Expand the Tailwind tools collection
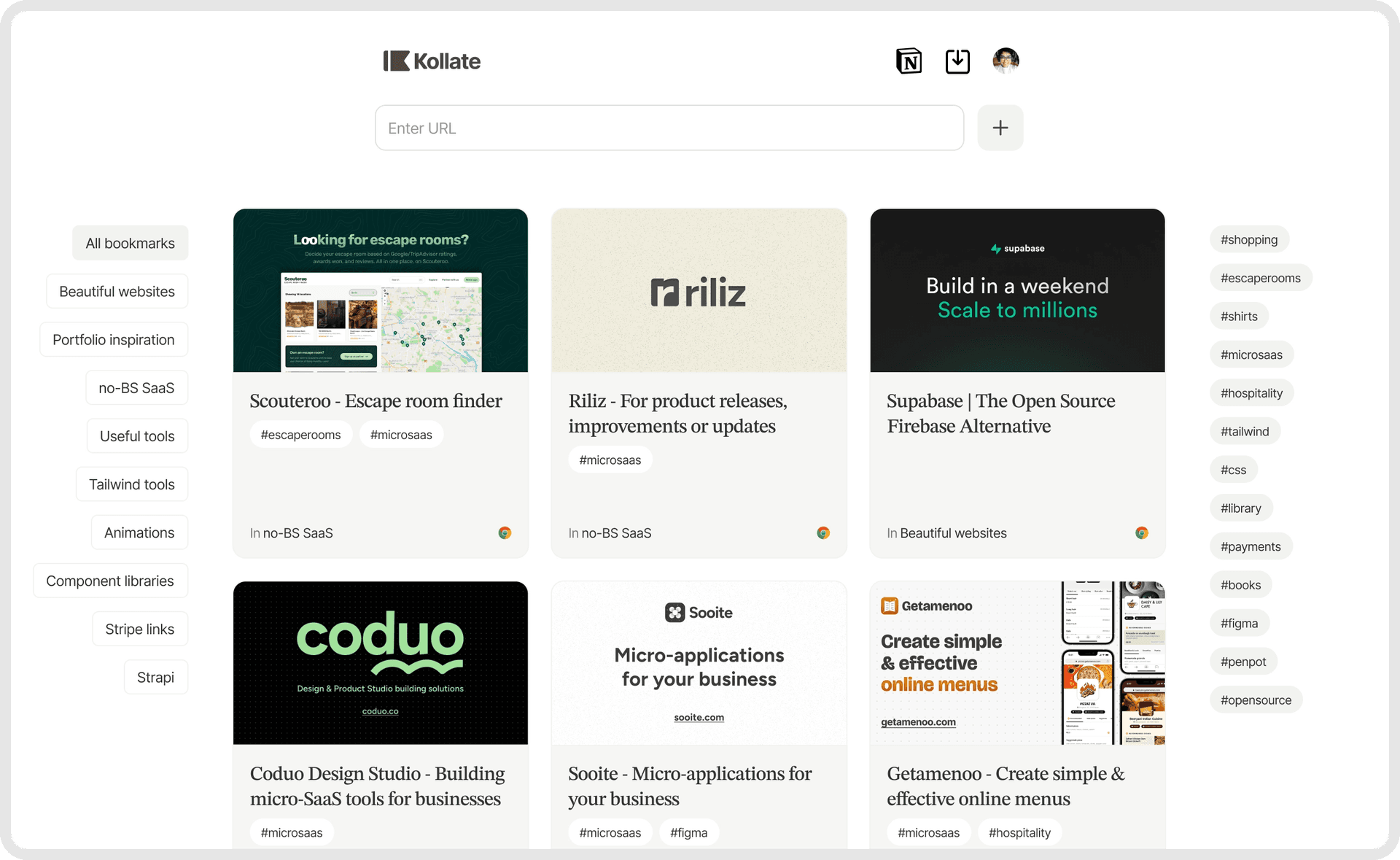 130,484
